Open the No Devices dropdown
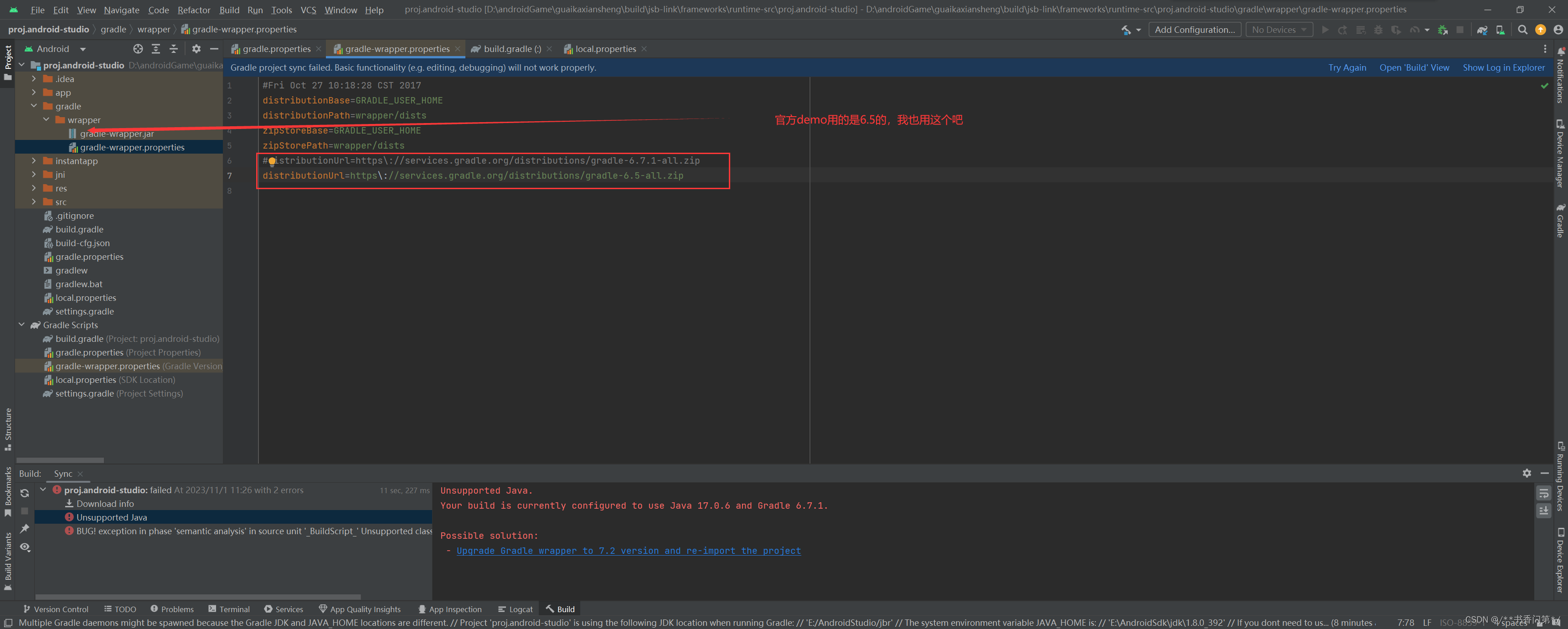The height and width of the screenshot is (629, 1568). [x=1279, y=30]
